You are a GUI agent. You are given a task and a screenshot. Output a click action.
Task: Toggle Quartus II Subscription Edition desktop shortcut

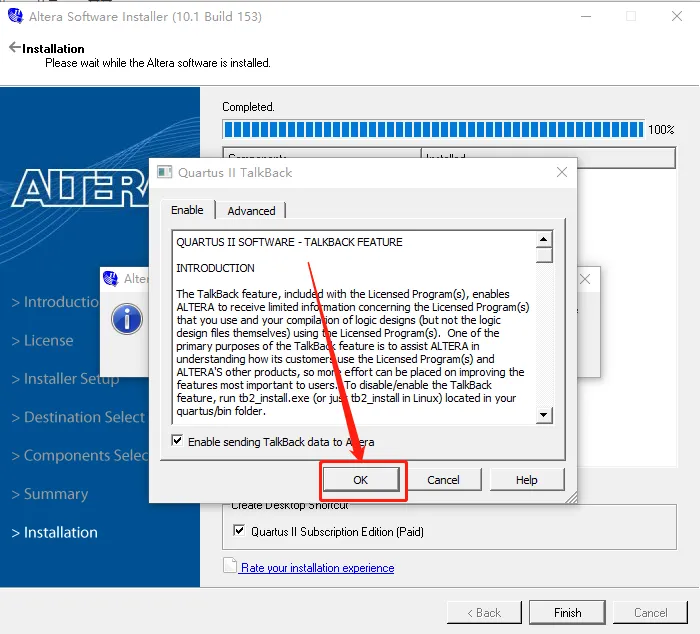pos(239,531)
